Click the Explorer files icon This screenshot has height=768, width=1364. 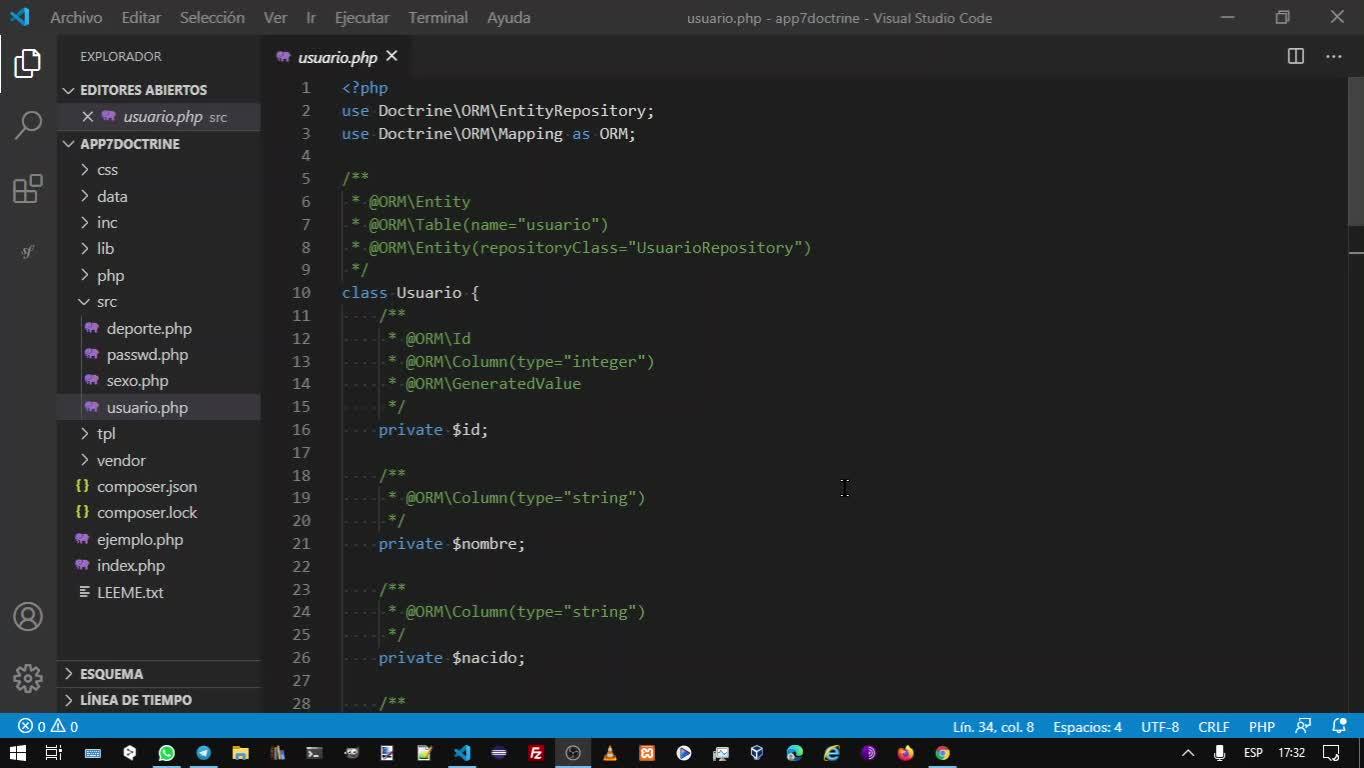[28, 64]
